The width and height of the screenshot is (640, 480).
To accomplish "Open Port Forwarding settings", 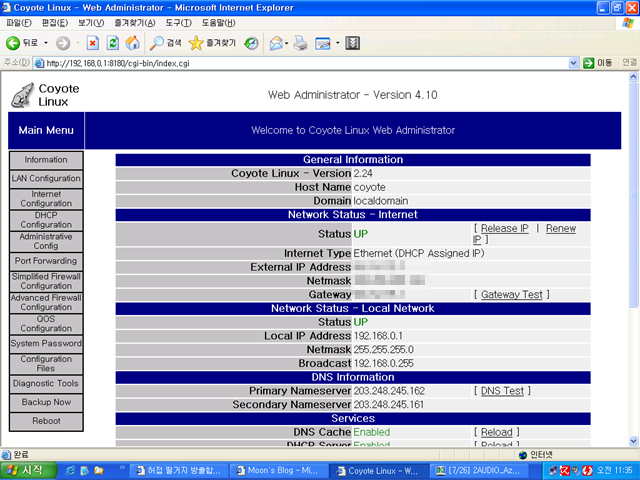I will [46, 261].
